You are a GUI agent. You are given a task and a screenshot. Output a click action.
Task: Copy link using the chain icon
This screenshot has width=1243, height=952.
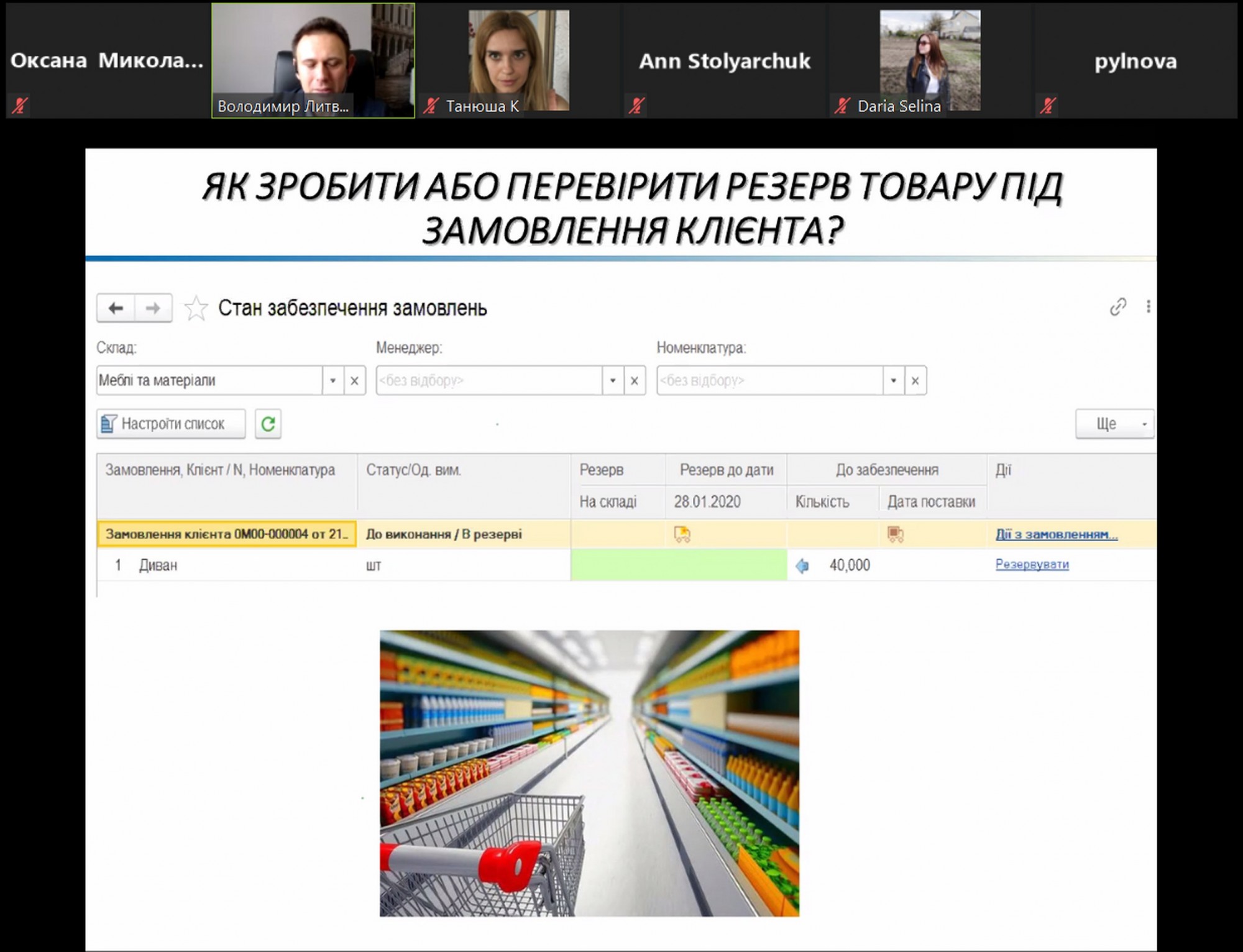[x=1118, y=306]
